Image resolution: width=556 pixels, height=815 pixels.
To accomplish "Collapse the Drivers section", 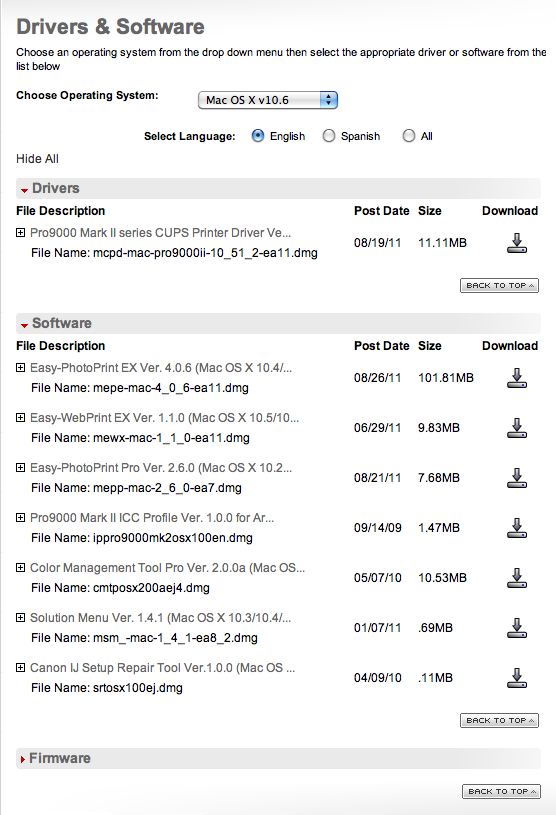I will (50, 188).
